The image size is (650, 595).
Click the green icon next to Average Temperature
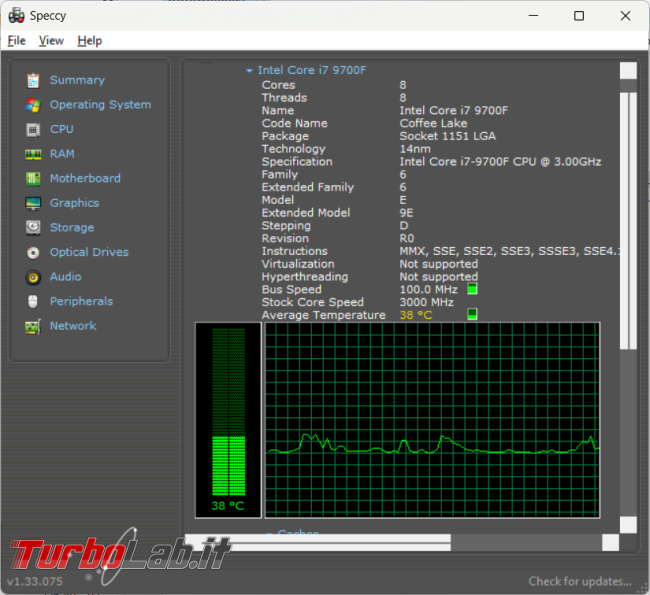point(472,314)
